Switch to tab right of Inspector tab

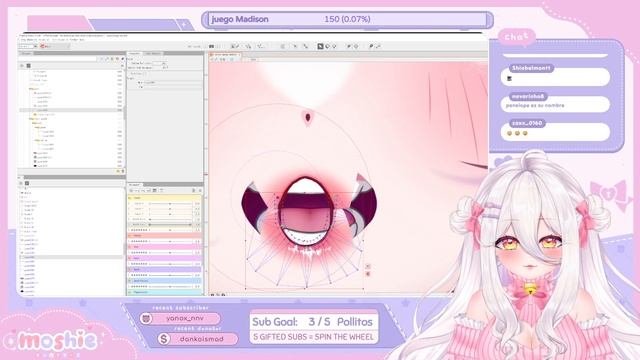coord(153,54)
